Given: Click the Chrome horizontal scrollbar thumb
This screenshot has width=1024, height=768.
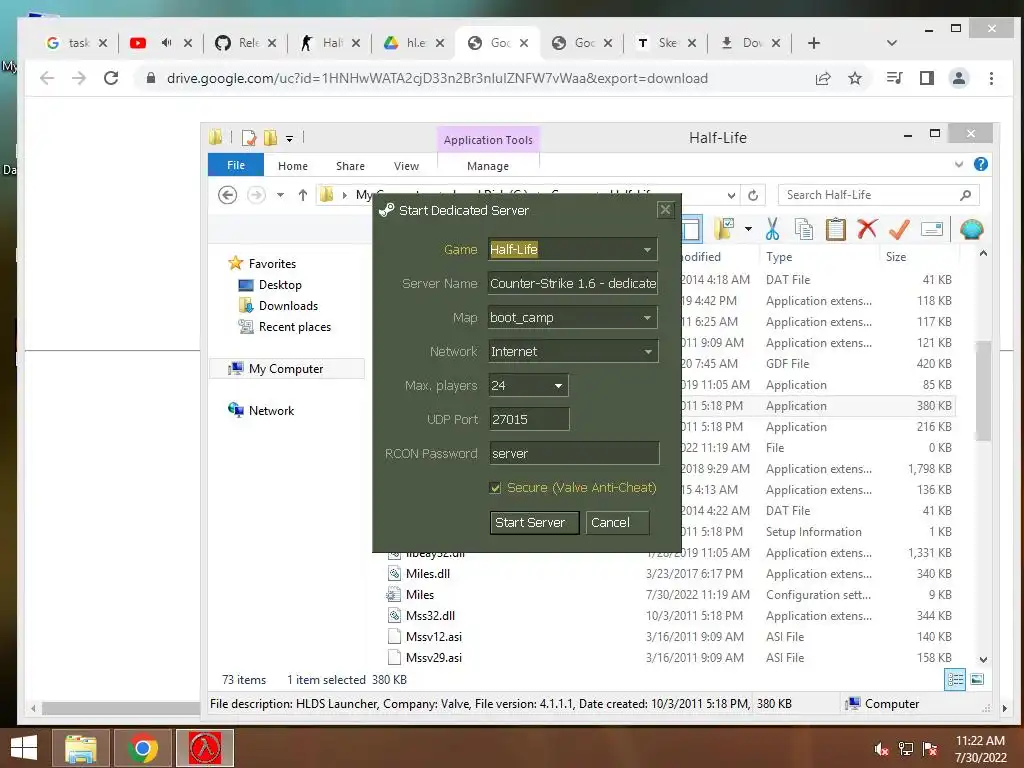Looking at the screenshot, I should [121, 708].
